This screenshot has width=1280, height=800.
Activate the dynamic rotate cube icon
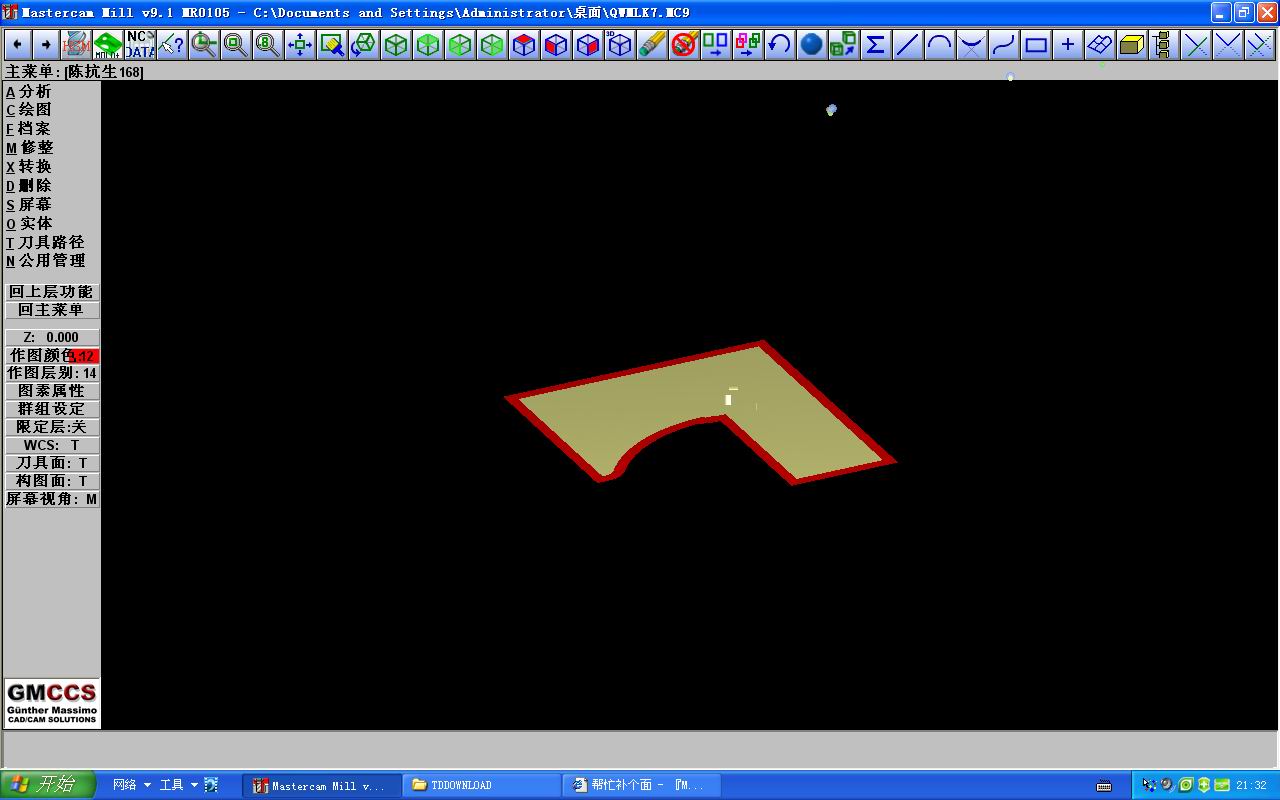pos(364,45)
